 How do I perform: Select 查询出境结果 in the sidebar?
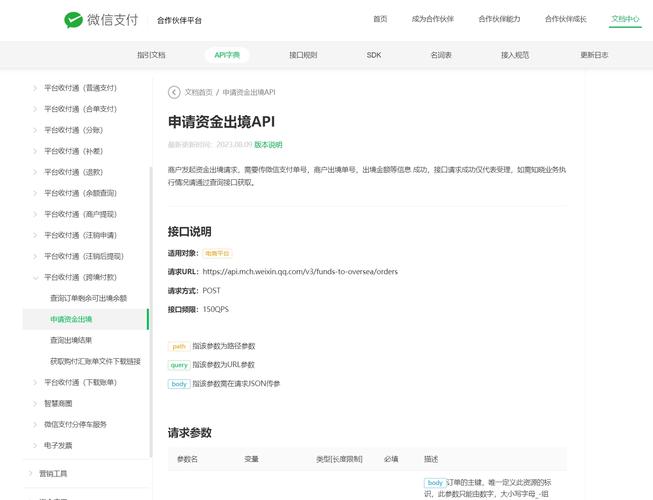(x=76, y=340)
